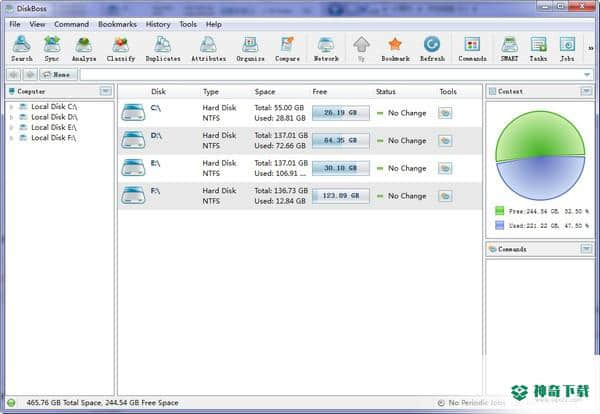Screen dimensions: 600x414
Task: Open the Tasks toolbar icon
Action: pyautogui.click(x=538, y=49)
